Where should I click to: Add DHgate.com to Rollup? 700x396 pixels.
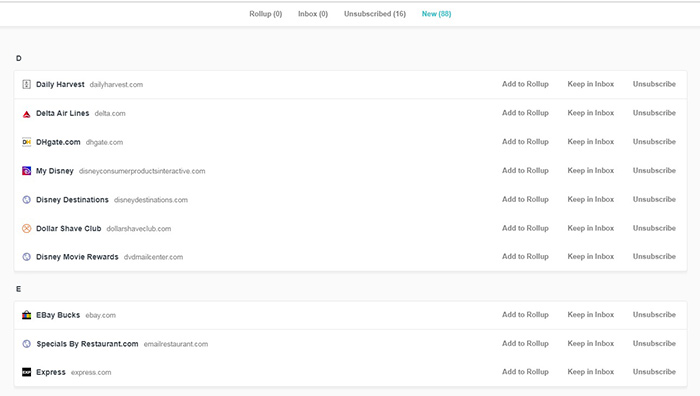coord(525,142)
